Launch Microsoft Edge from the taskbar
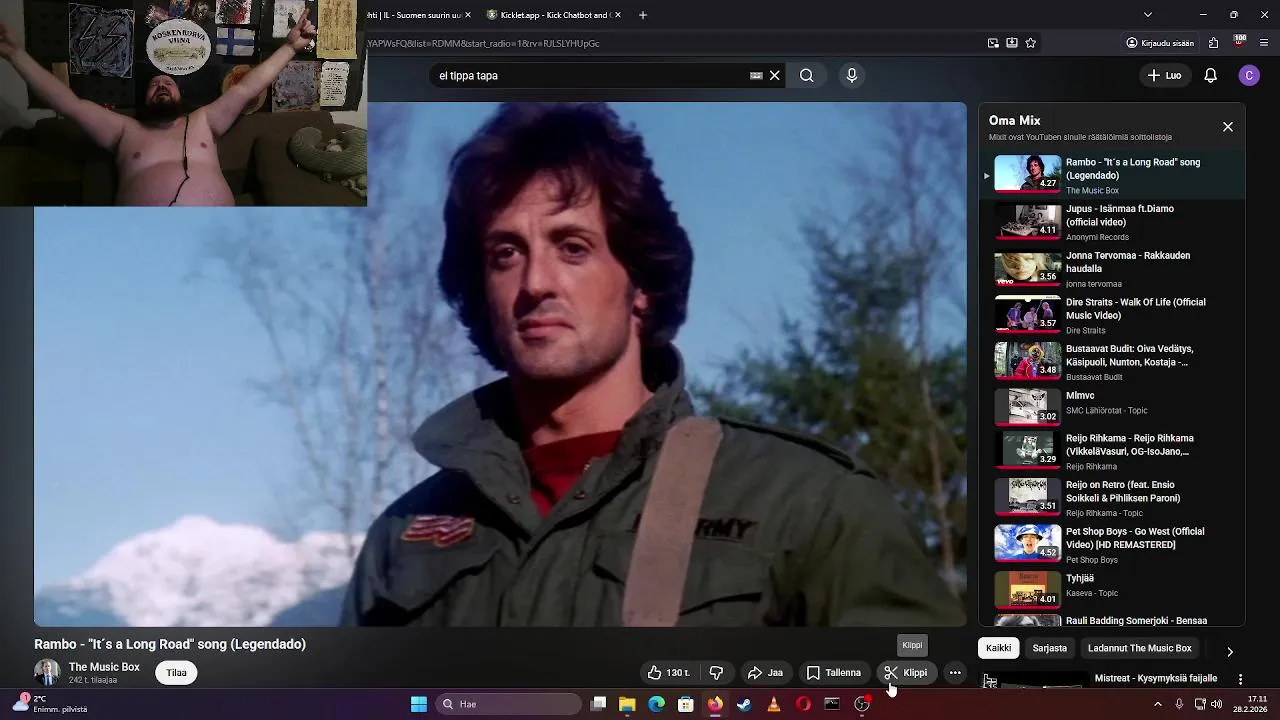 pyautogui.click(x=656, y=704)
